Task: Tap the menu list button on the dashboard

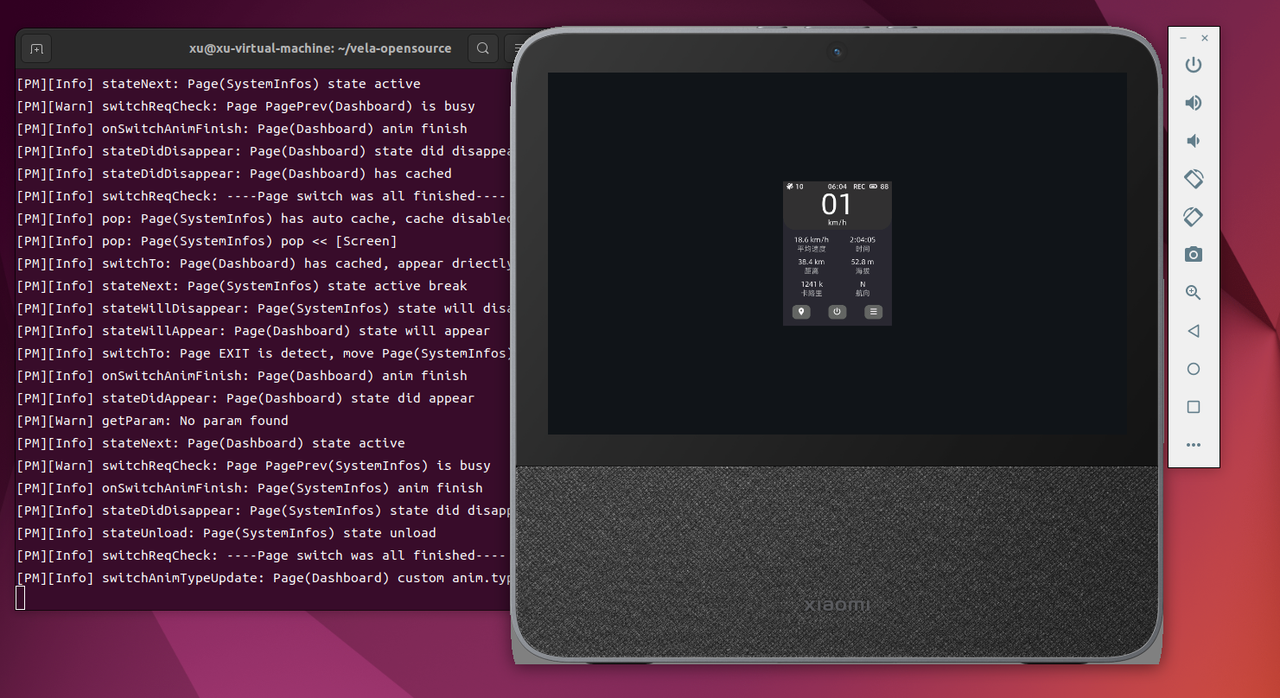Action: point(873,312)
